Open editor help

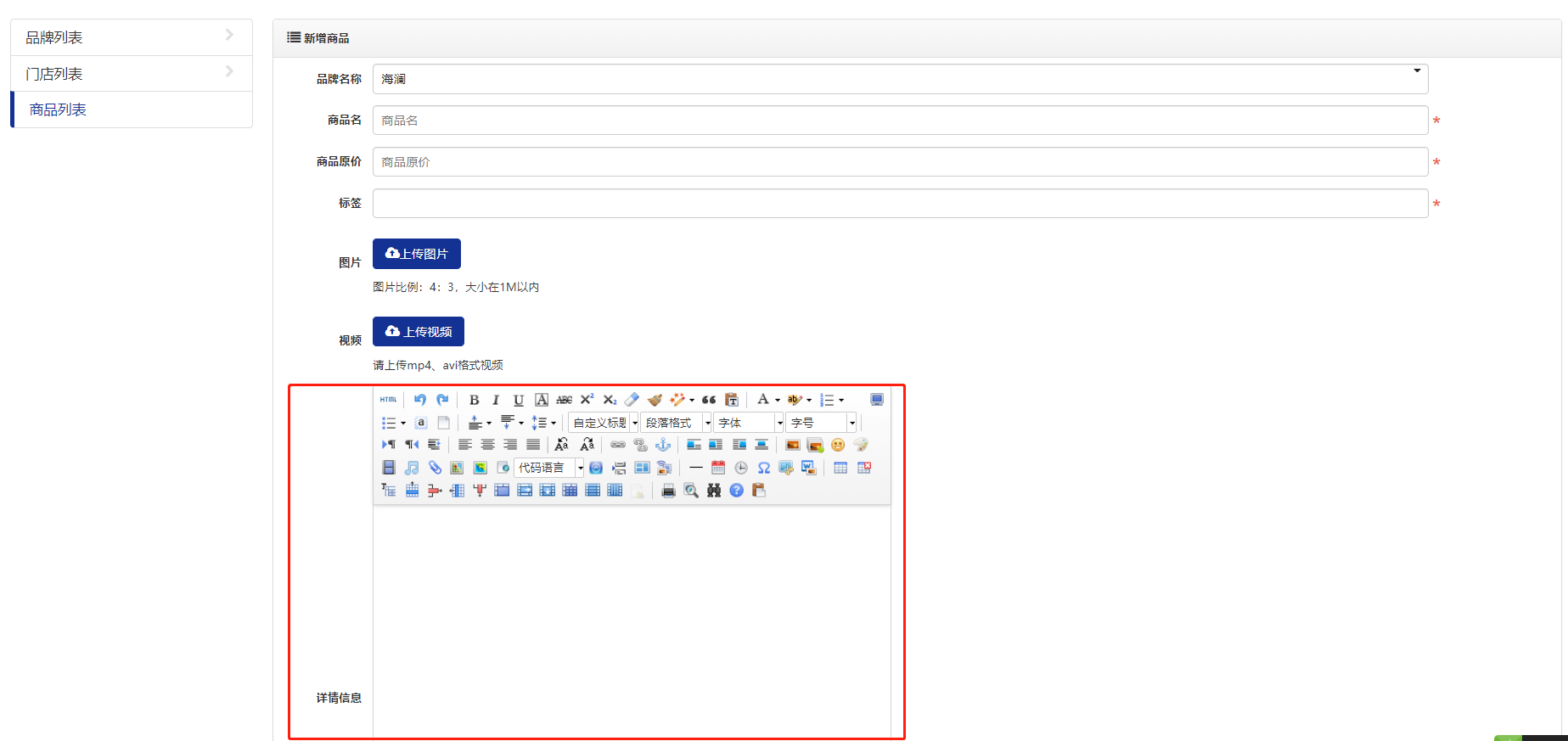(x=736, y=491)
